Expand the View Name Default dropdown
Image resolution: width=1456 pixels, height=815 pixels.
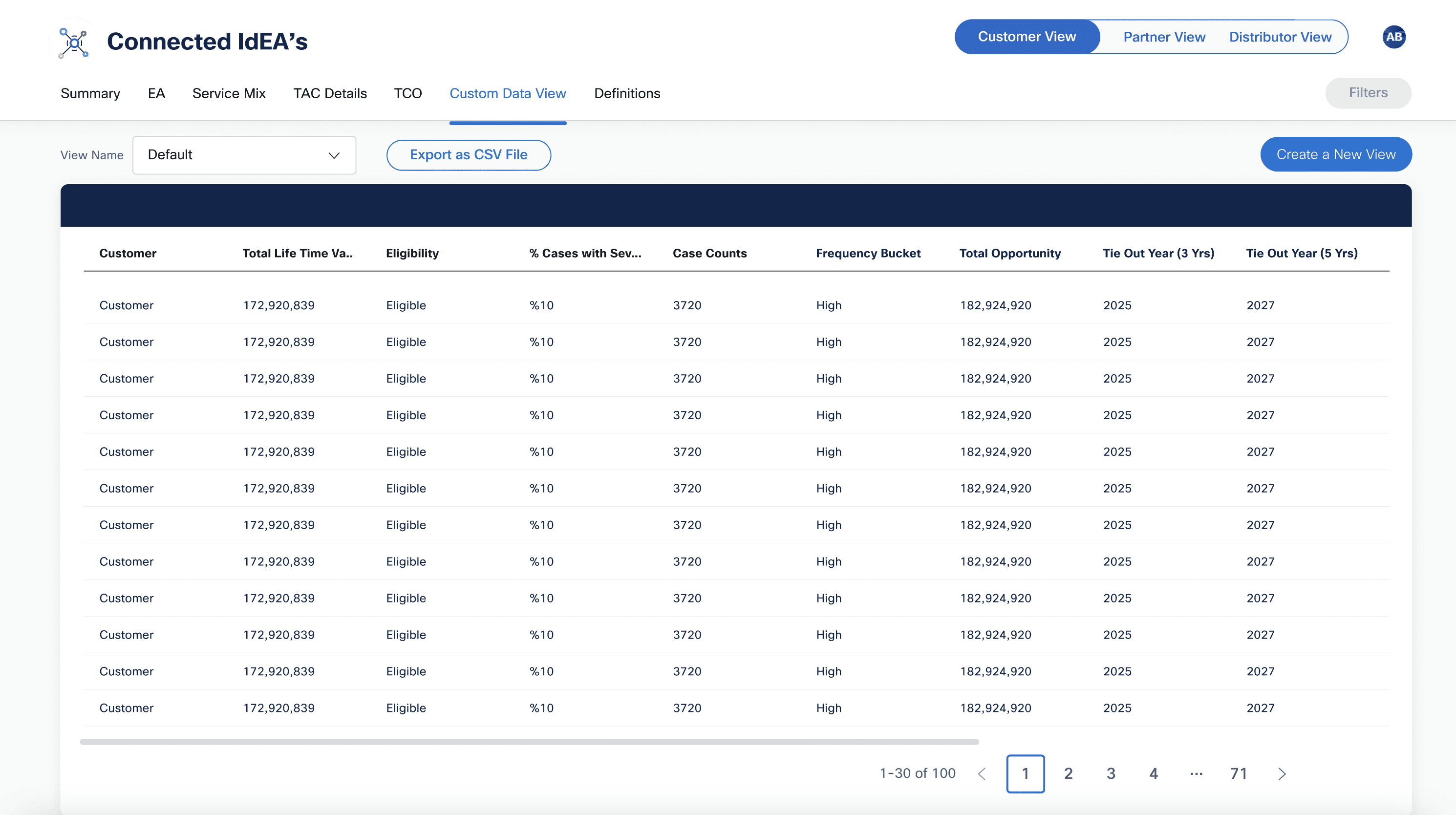[x=244, y=155]
